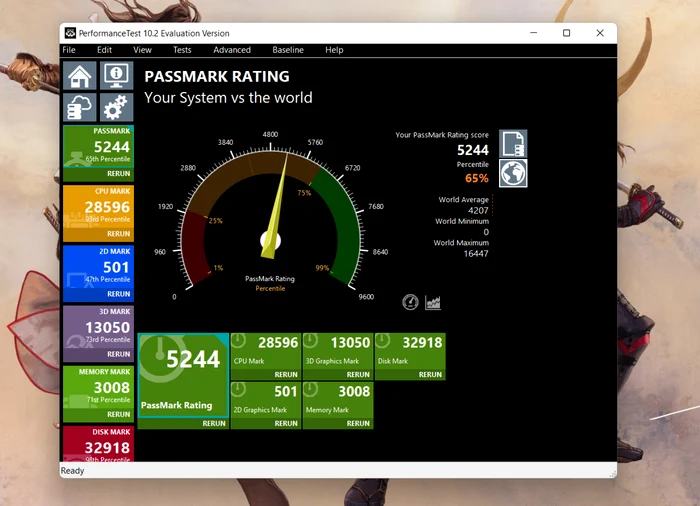Click the yellow gauge needle
The width and height of the screenshot is (700, 506).
pos(275,209)
